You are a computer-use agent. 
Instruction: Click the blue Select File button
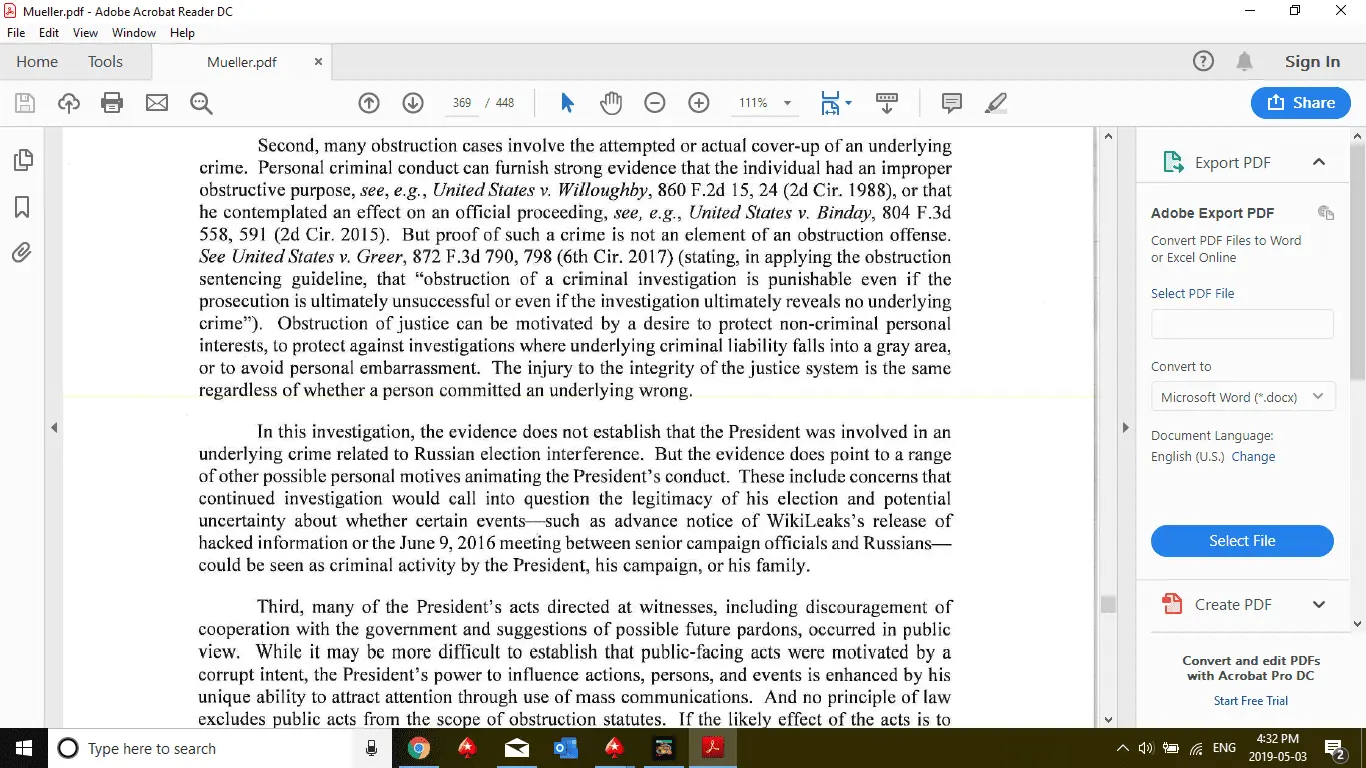click(1242, 541)
